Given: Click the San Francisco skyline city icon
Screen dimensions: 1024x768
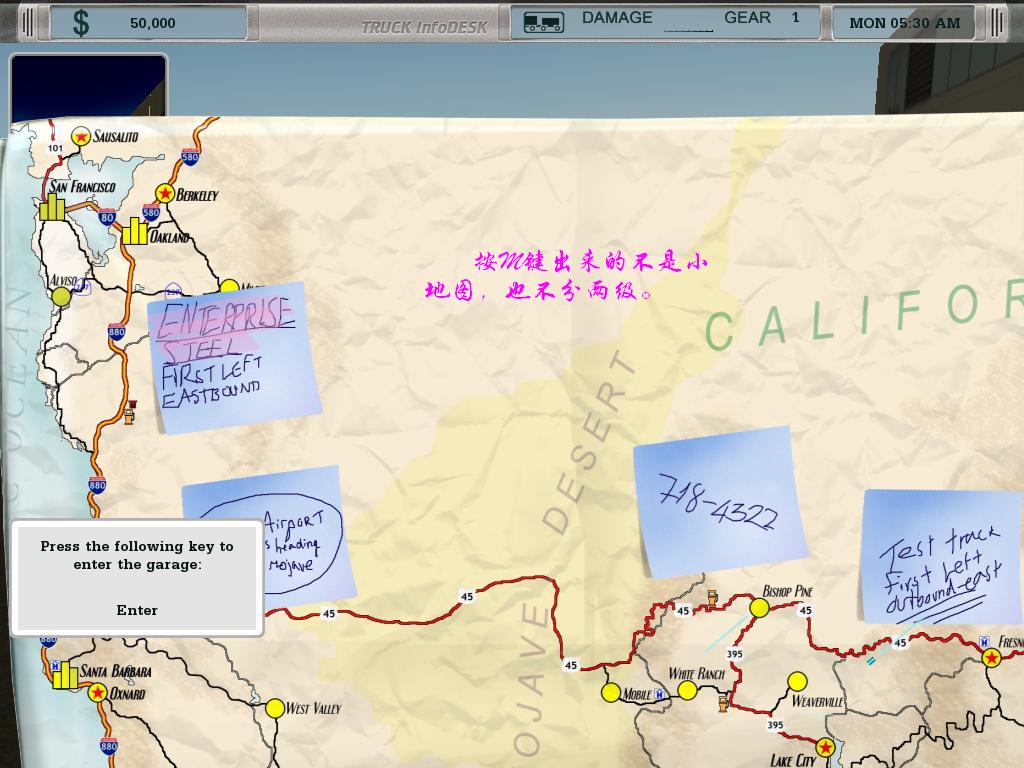Looking at the screenshot, I should pos(52,207).
